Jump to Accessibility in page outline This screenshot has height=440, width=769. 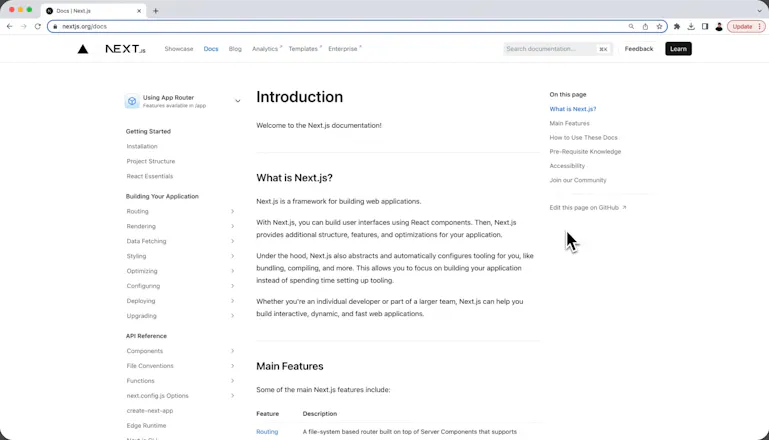coord(567,166)
